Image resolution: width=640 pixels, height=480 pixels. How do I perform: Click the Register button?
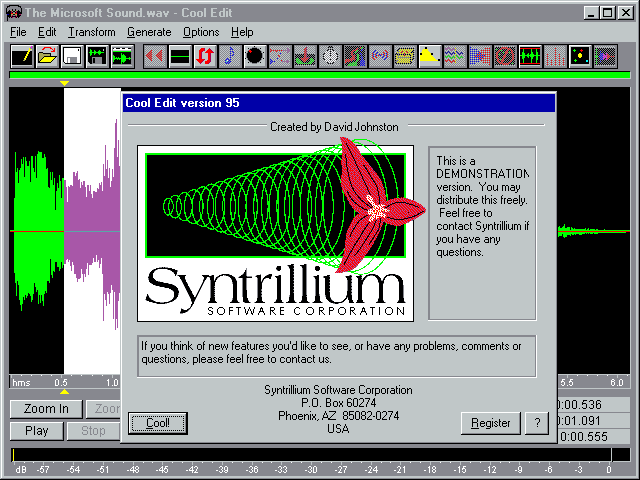[x=491, y=423]
